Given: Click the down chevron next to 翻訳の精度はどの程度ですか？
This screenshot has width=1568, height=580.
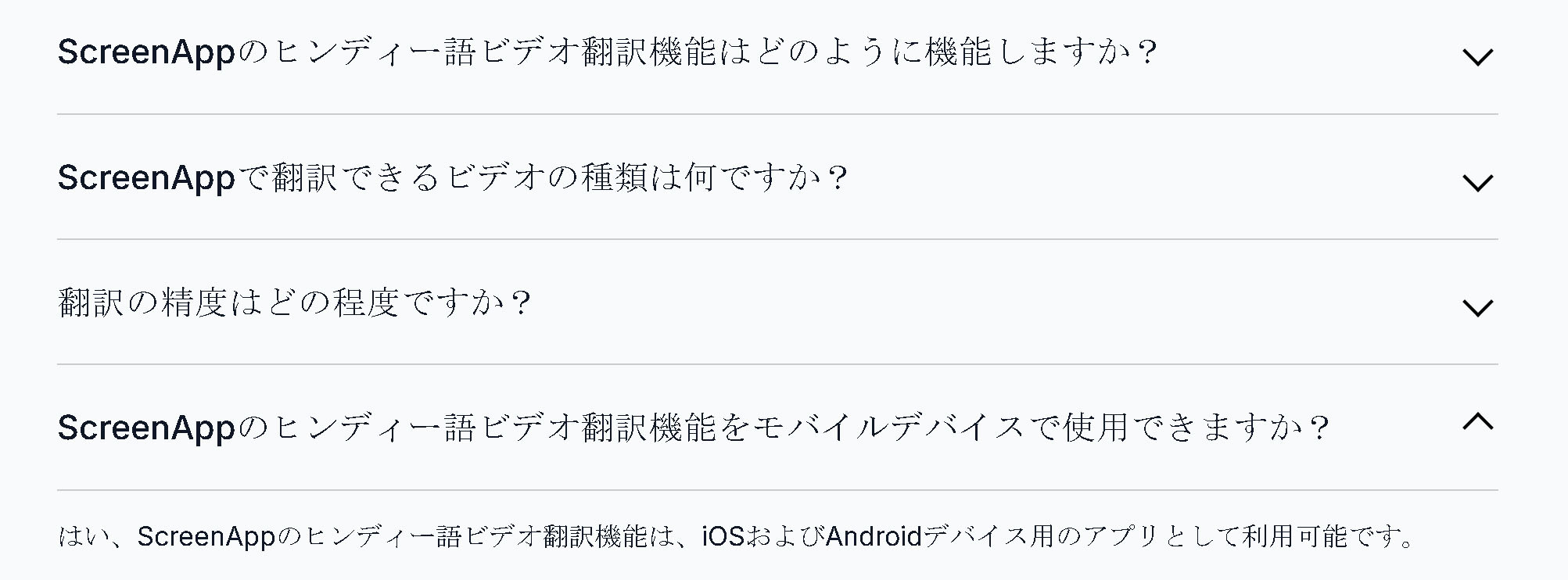Looking at the screenshot, I should click(x=1477, y=308).
